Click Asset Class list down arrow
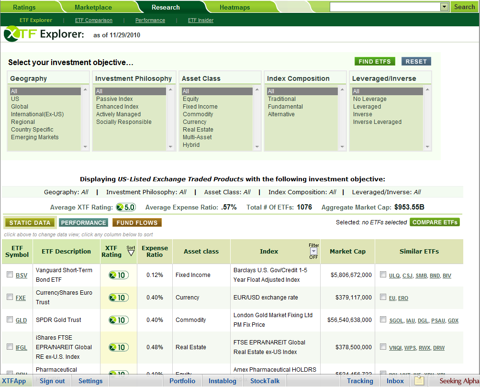This screenshot has height=387, width=480. [x=257, y=146]
